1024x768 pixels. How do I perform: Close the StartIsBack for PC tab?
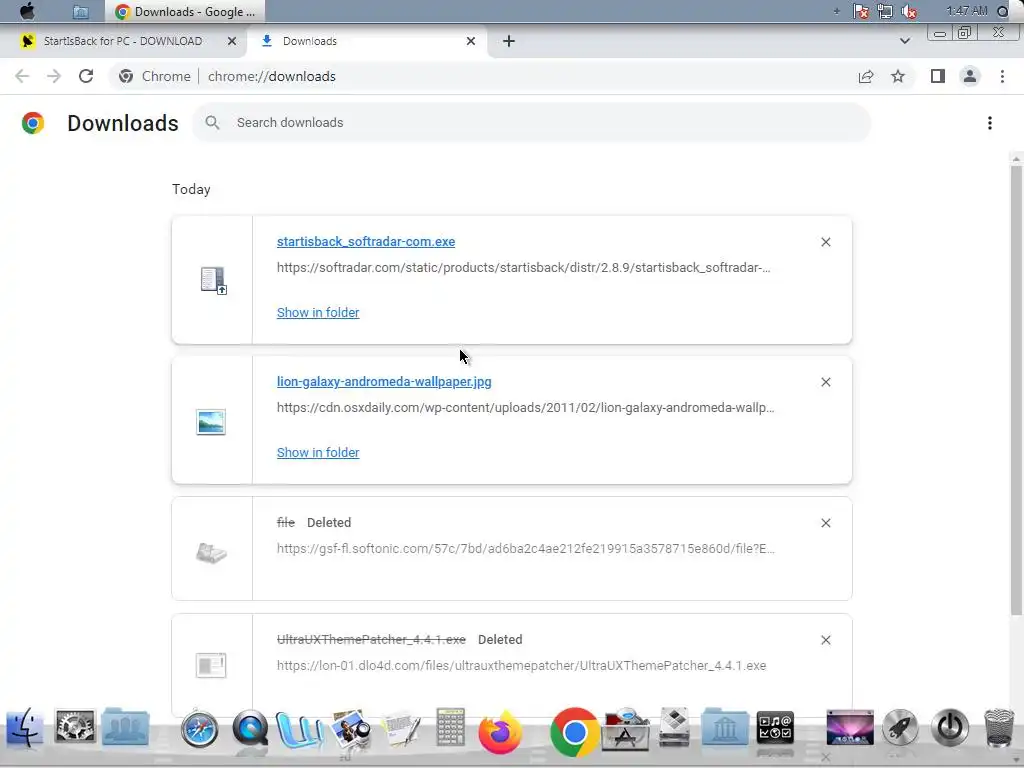(x=232, y=41)
